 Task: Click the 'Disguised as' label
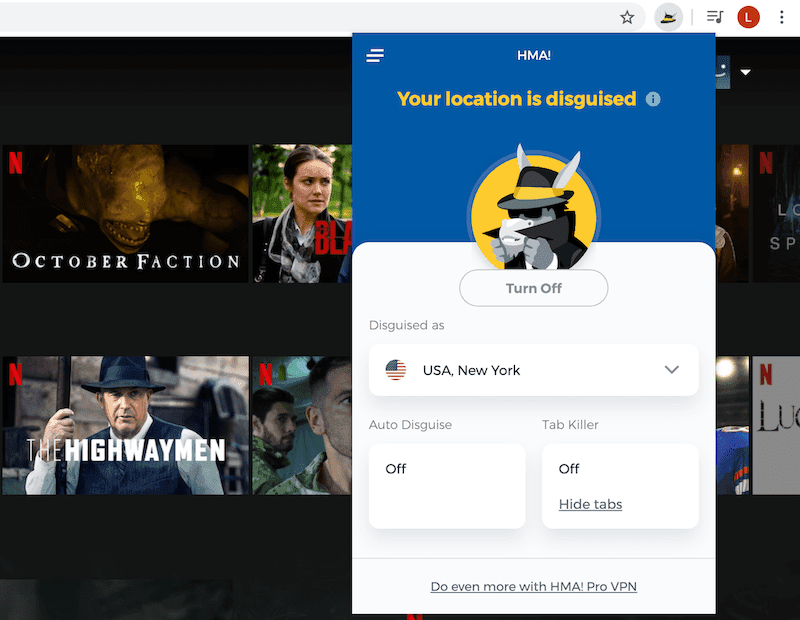[407, 325]
